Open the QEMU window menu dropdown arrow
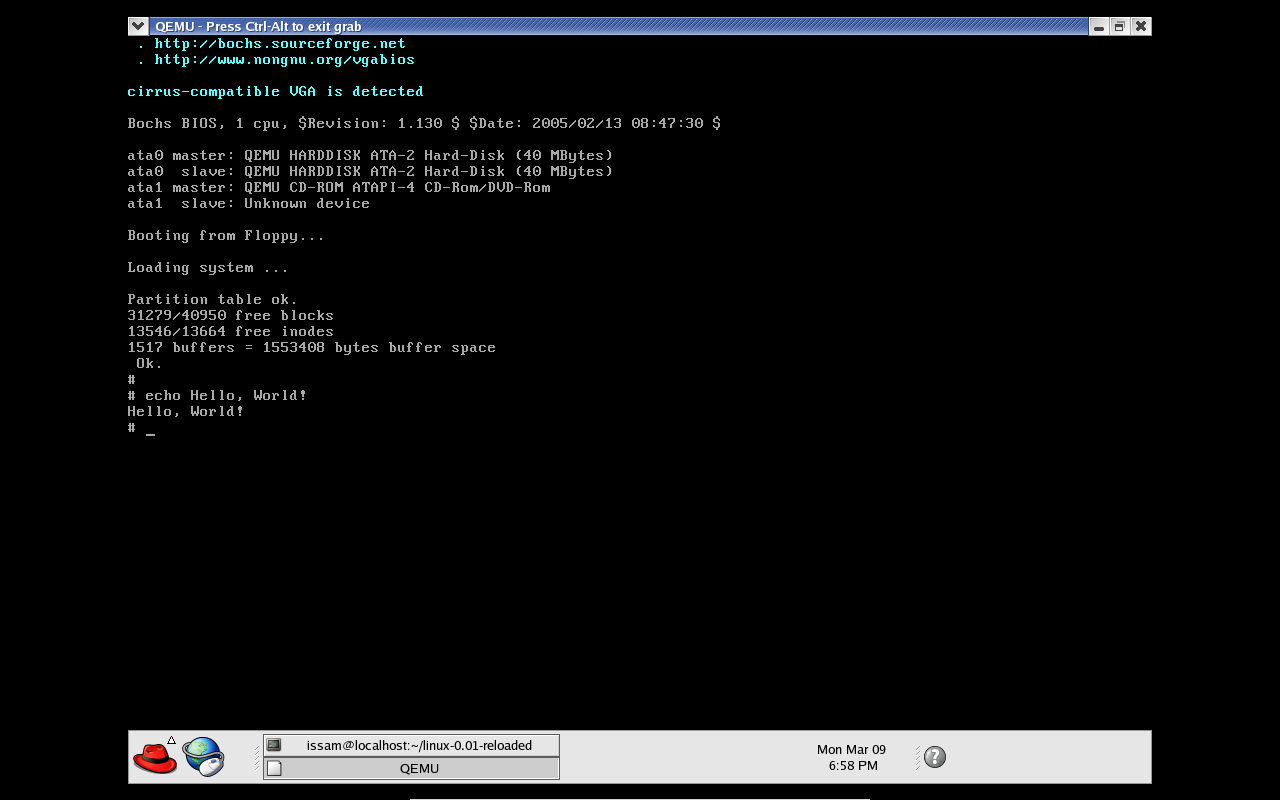The width and height of the screenshot is (1280, 800). 138,26
